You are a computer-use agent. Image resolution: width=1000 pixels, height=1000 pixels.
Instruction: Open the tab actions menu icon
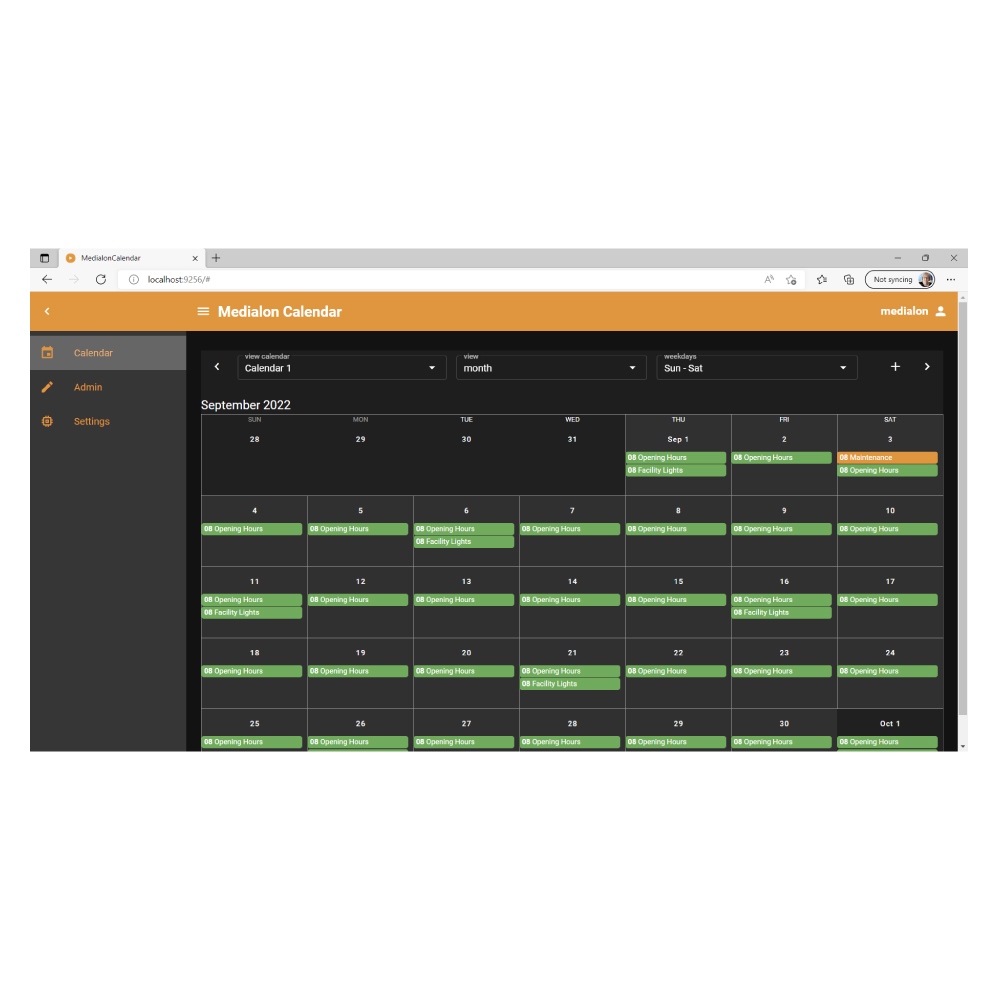(x=44, y=258)
